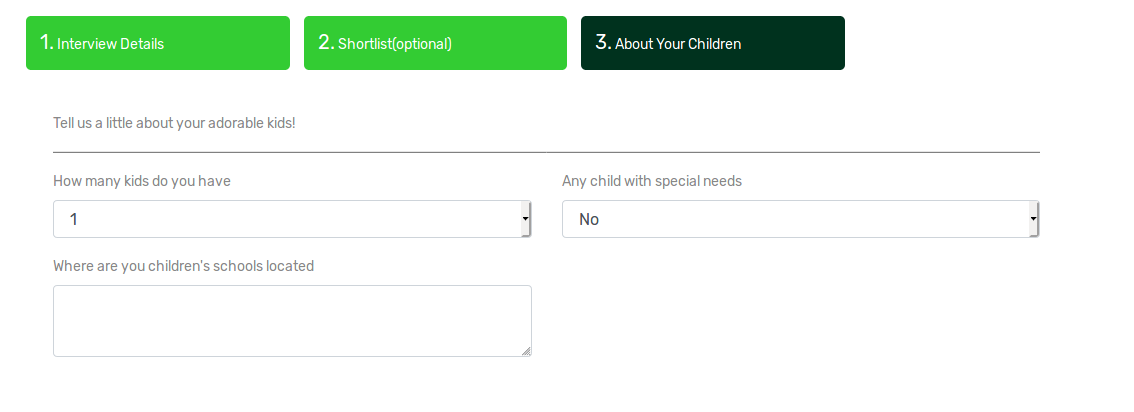Viewport: 1134px width, 412px height.
Task: Click the selected value 'No' in the select
Action: coord(589,219)
